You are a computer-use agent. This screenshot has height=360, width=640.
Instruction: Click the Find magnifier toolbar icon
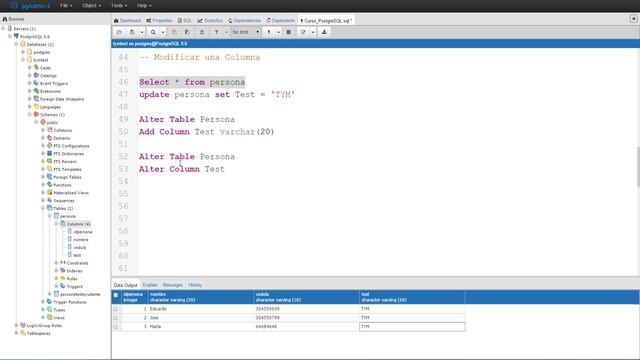(153, 32)
